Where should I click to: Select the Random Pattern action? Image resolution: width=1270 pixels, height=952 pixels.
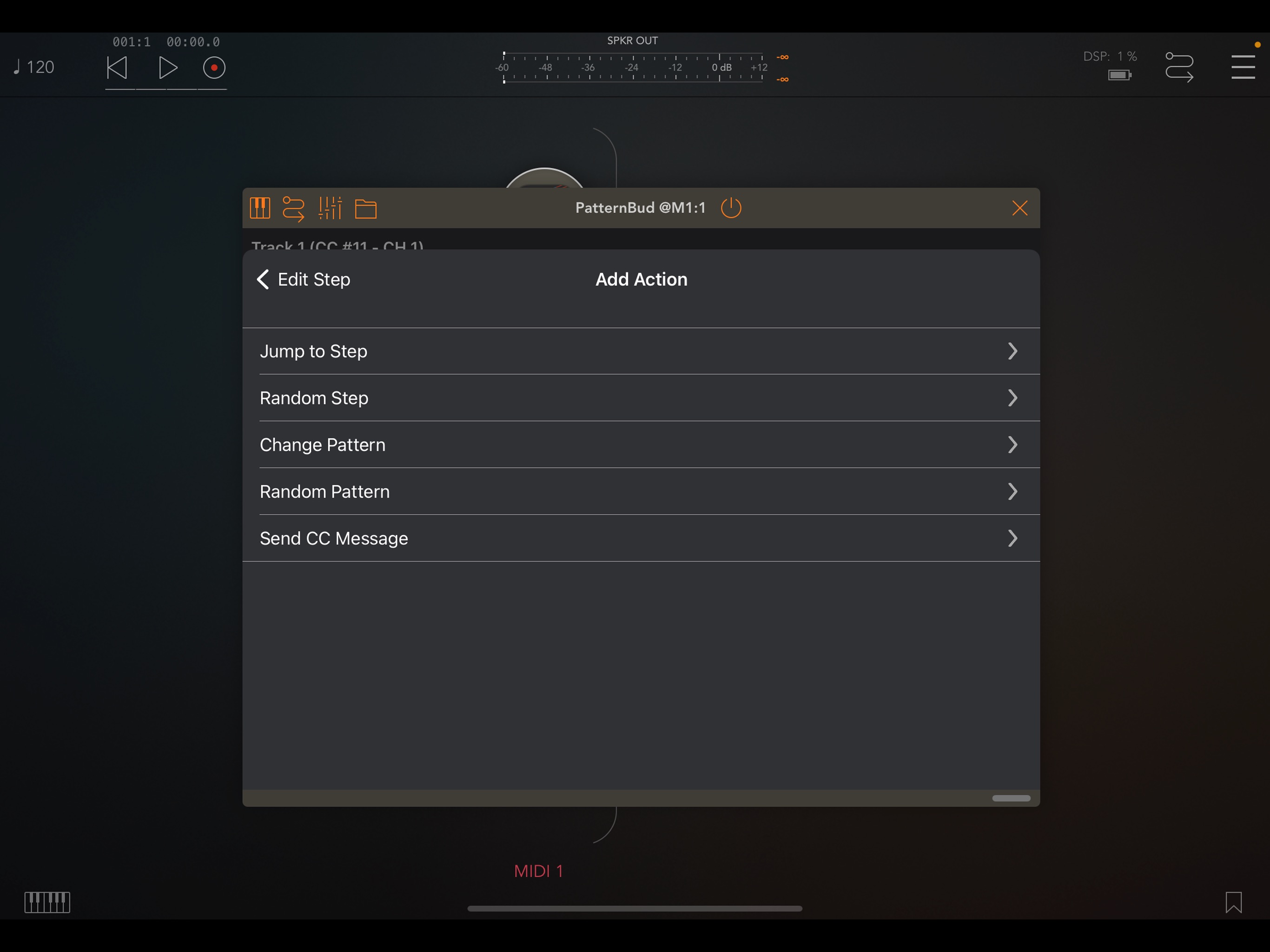[640, 491]
